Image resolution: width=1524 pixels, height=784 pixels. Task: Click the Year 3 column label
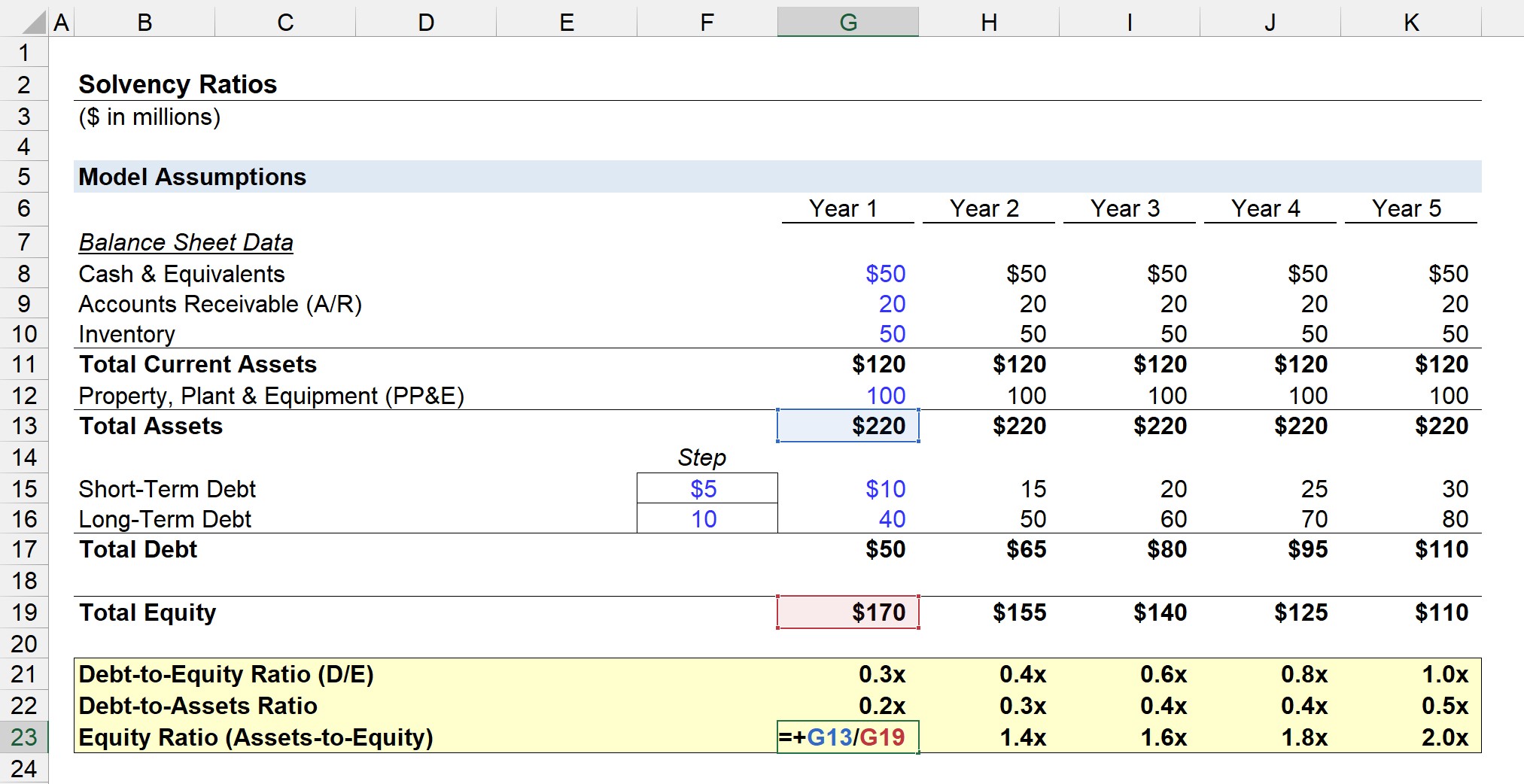pos(1125,208)
